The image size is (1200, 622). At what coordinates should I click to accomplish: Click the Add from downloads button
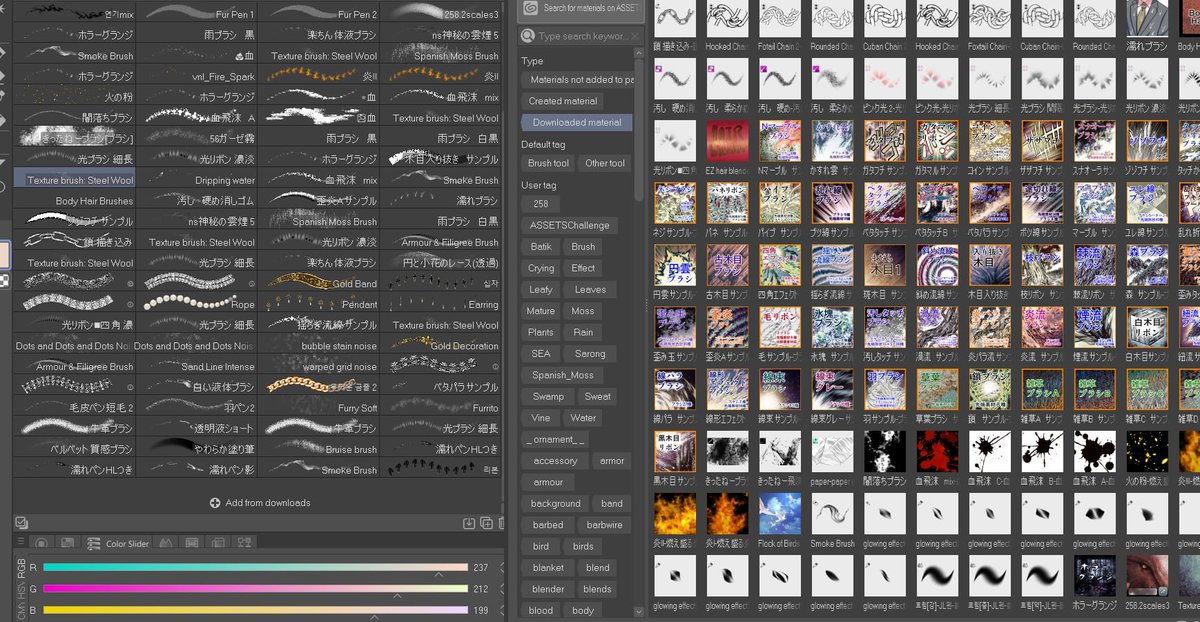[x=259, y=503]
